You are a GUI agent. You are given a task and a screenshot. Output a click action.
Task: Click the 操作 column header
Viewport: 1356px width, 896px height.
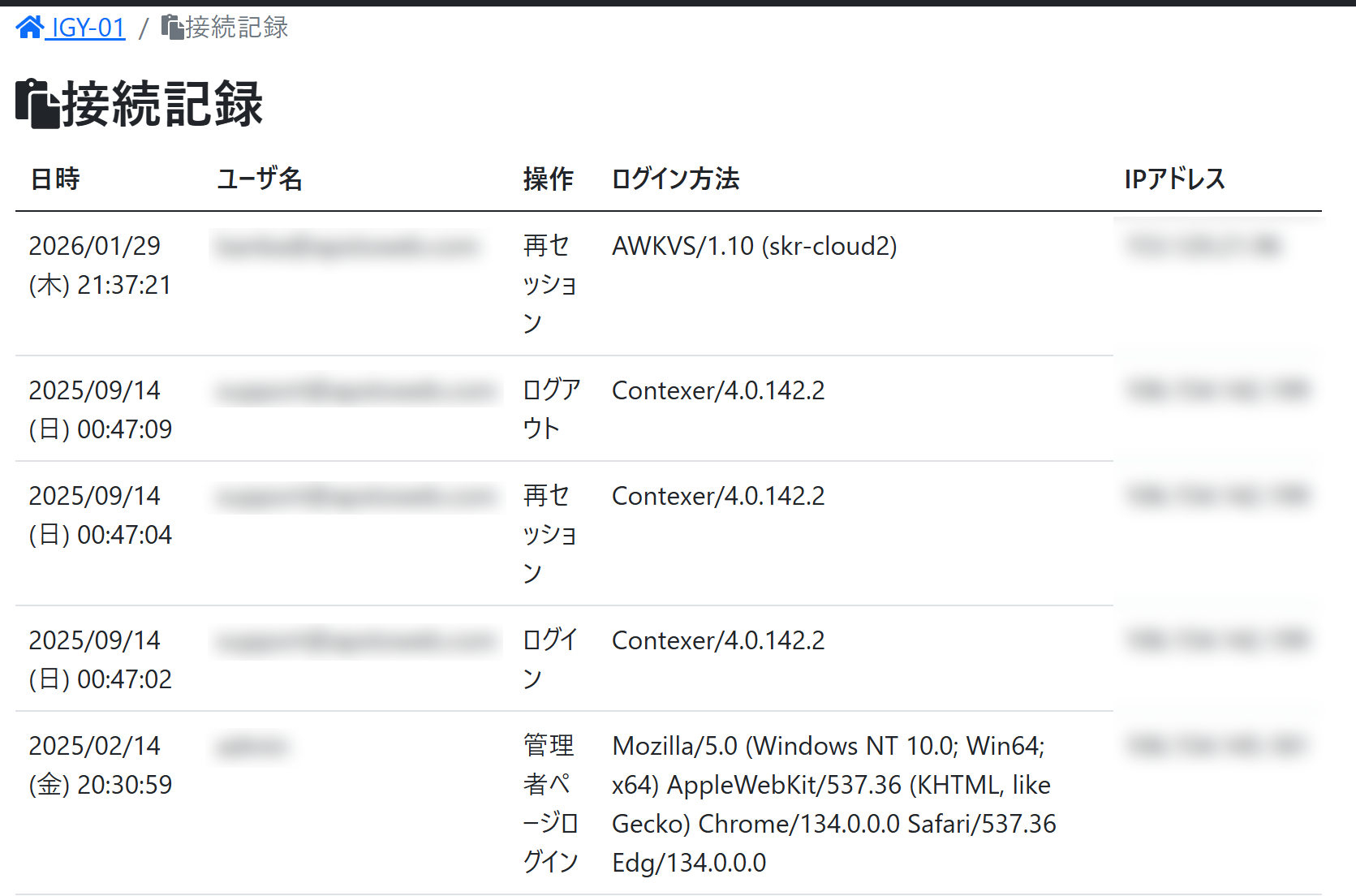pyautogui.click(x=548, y=179)
